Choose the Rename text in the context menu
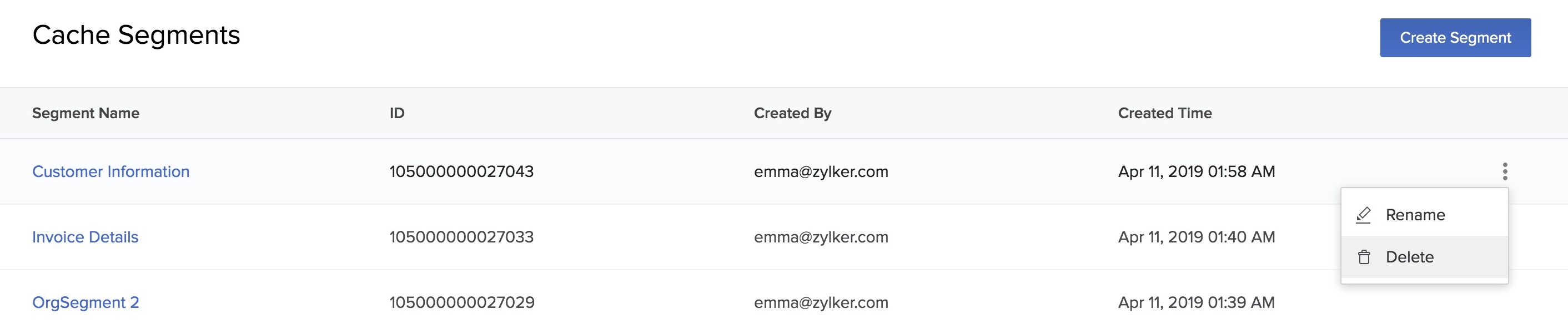 click(x=1415, y=215)
